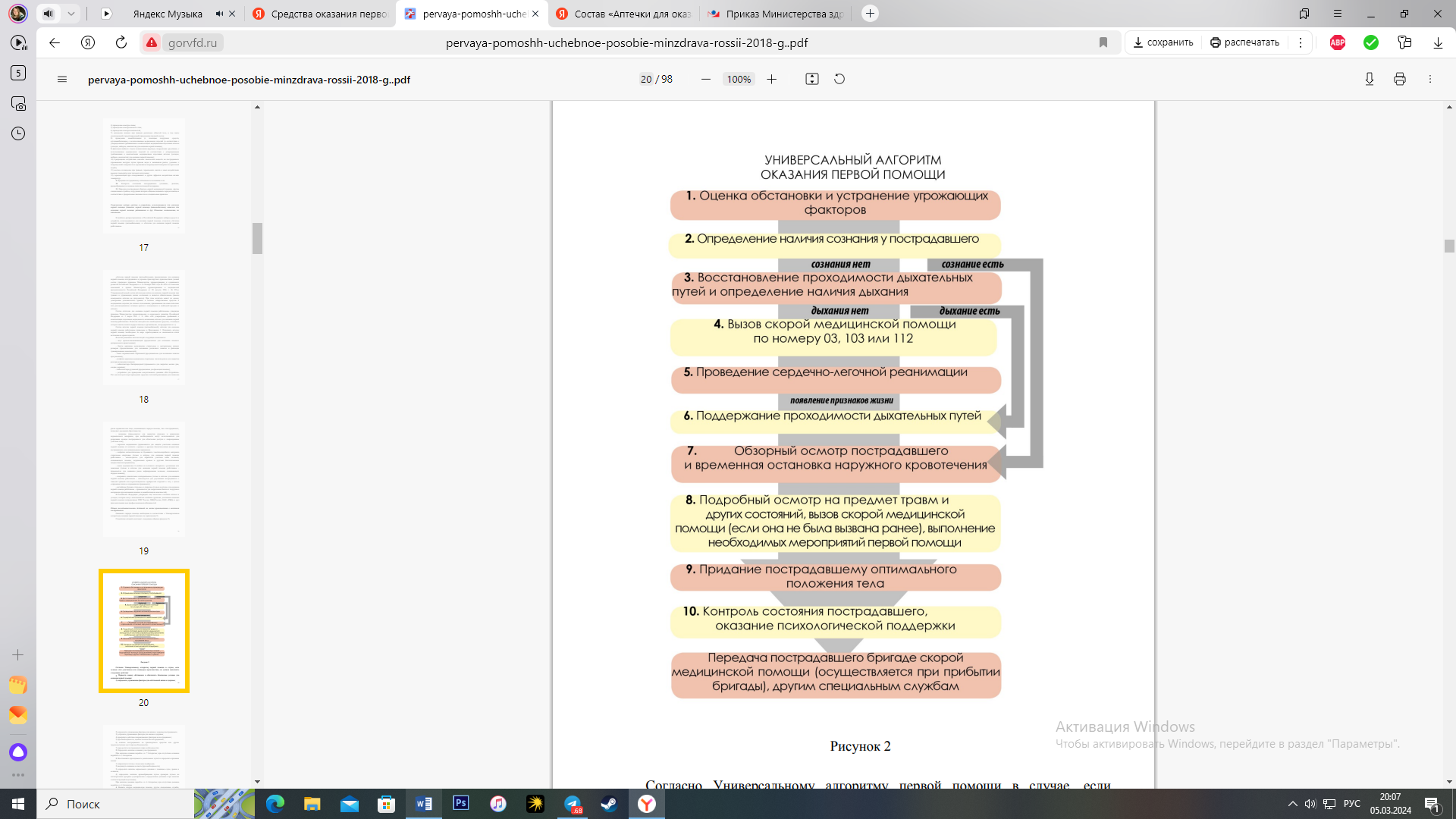Open Photoshop from the taskbar

[x=461, y=804]
